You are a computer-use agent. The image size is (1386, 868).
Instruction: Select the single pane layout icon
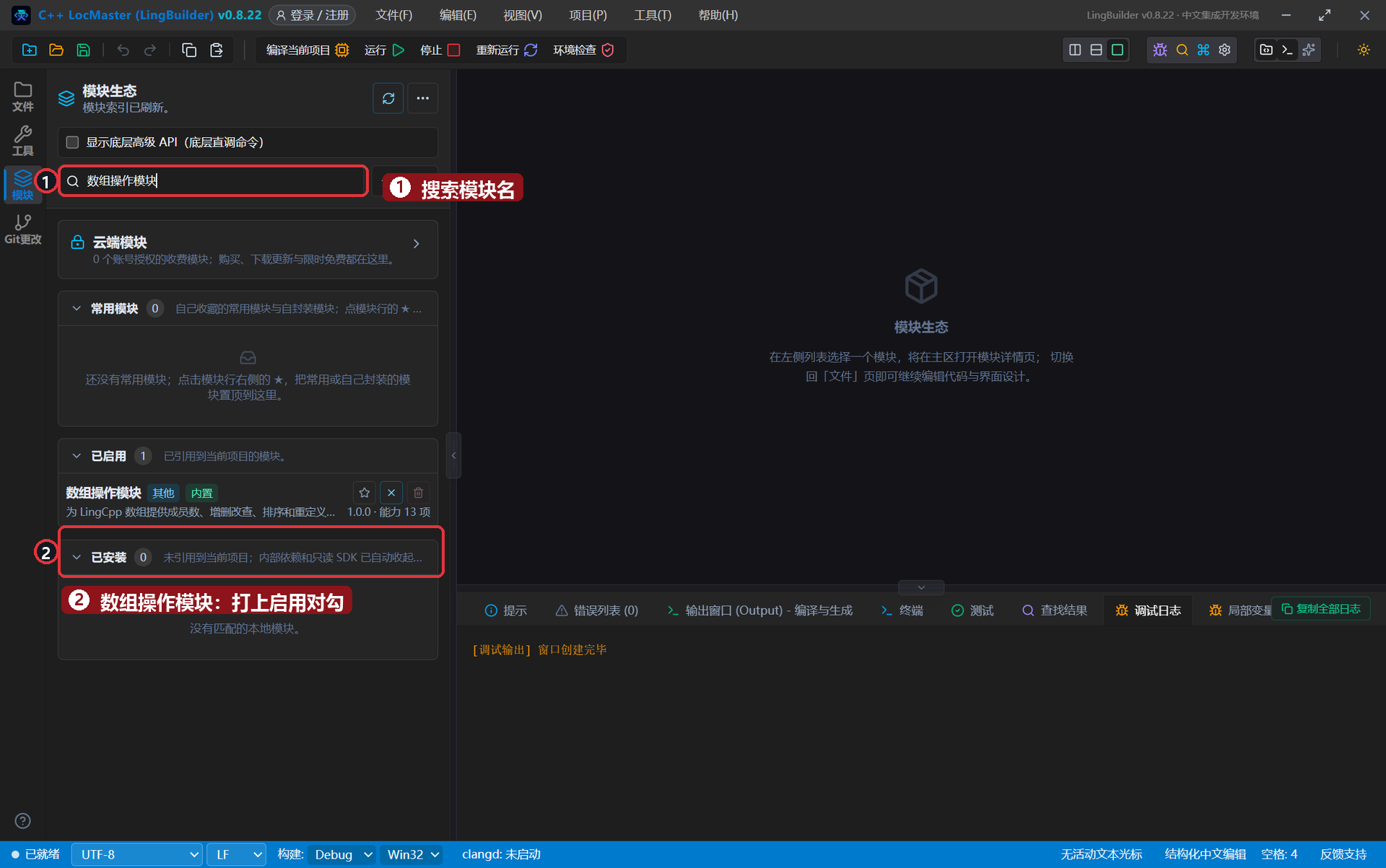coord(1117,50)
